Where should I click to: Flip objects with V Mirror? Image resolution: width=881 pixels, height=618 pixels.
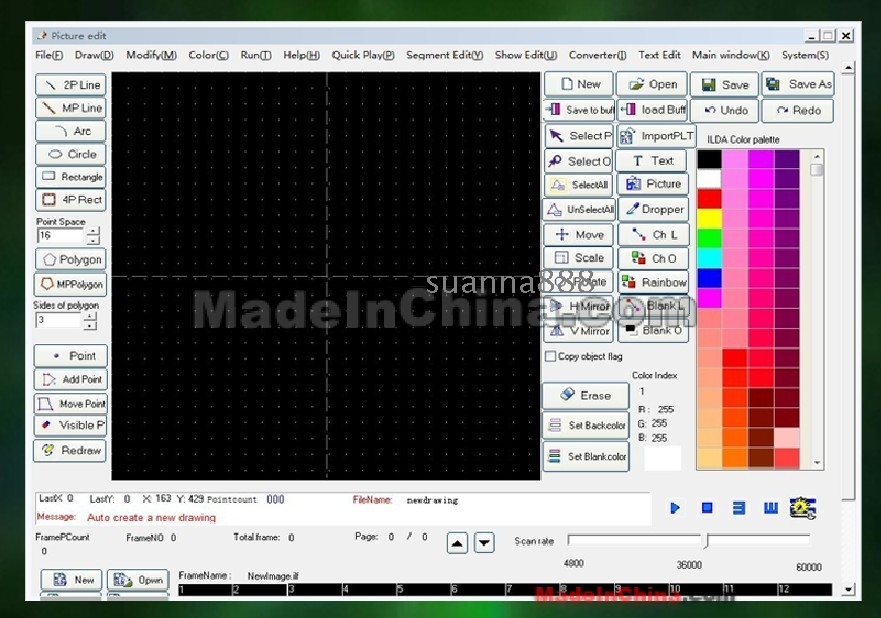coord(579,331)
